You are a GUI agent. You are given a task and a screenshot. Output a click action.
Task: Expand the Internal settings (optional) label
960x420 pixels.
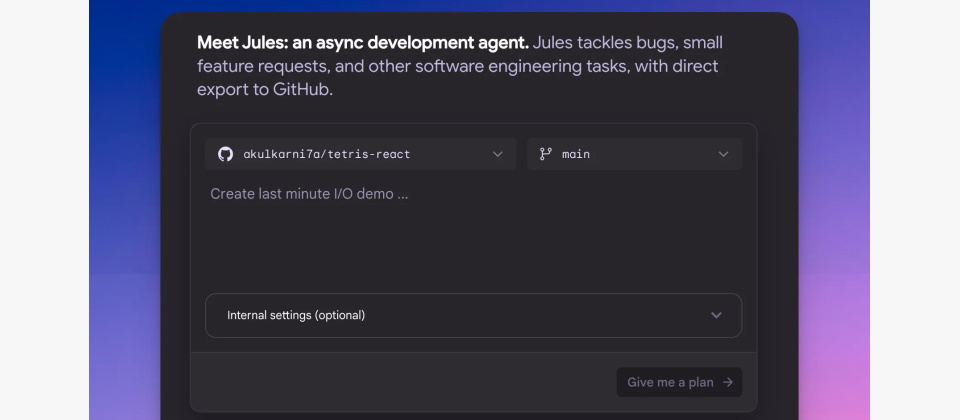click(296, 315)
